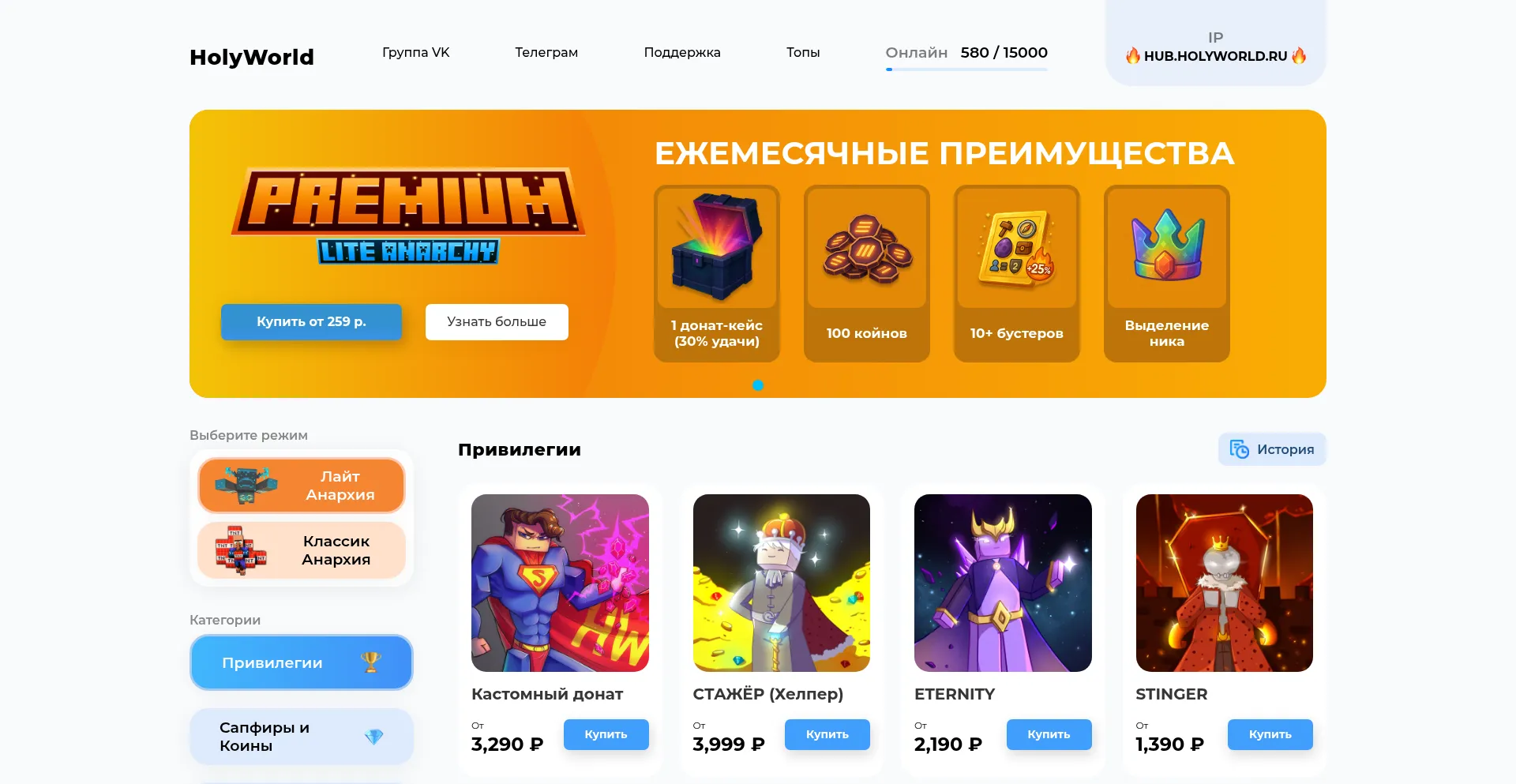Click the blue diamond icon for Сапфиры и Коины
Viewport: 1516px width, 784px height.
[374, 737]
